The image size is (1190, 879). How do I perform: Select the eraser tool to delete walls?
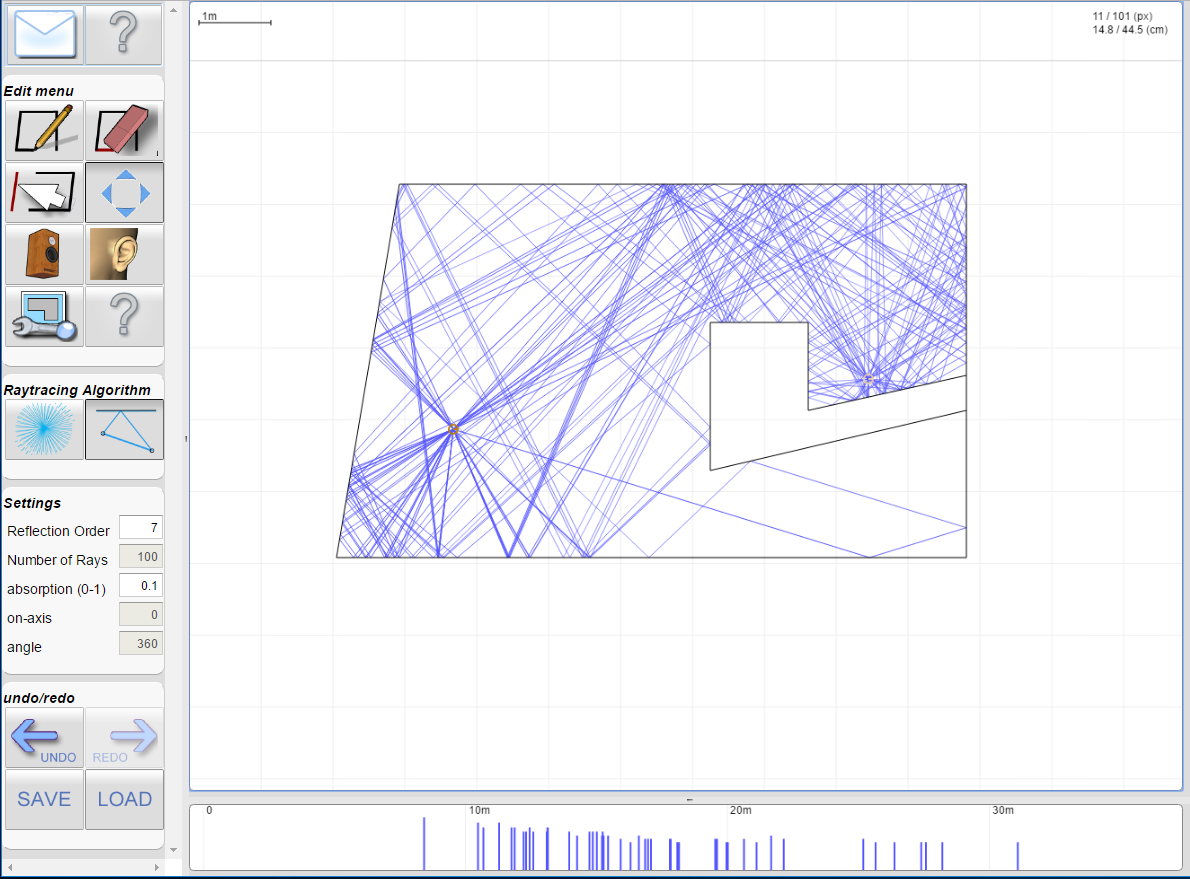click(124, 130)
